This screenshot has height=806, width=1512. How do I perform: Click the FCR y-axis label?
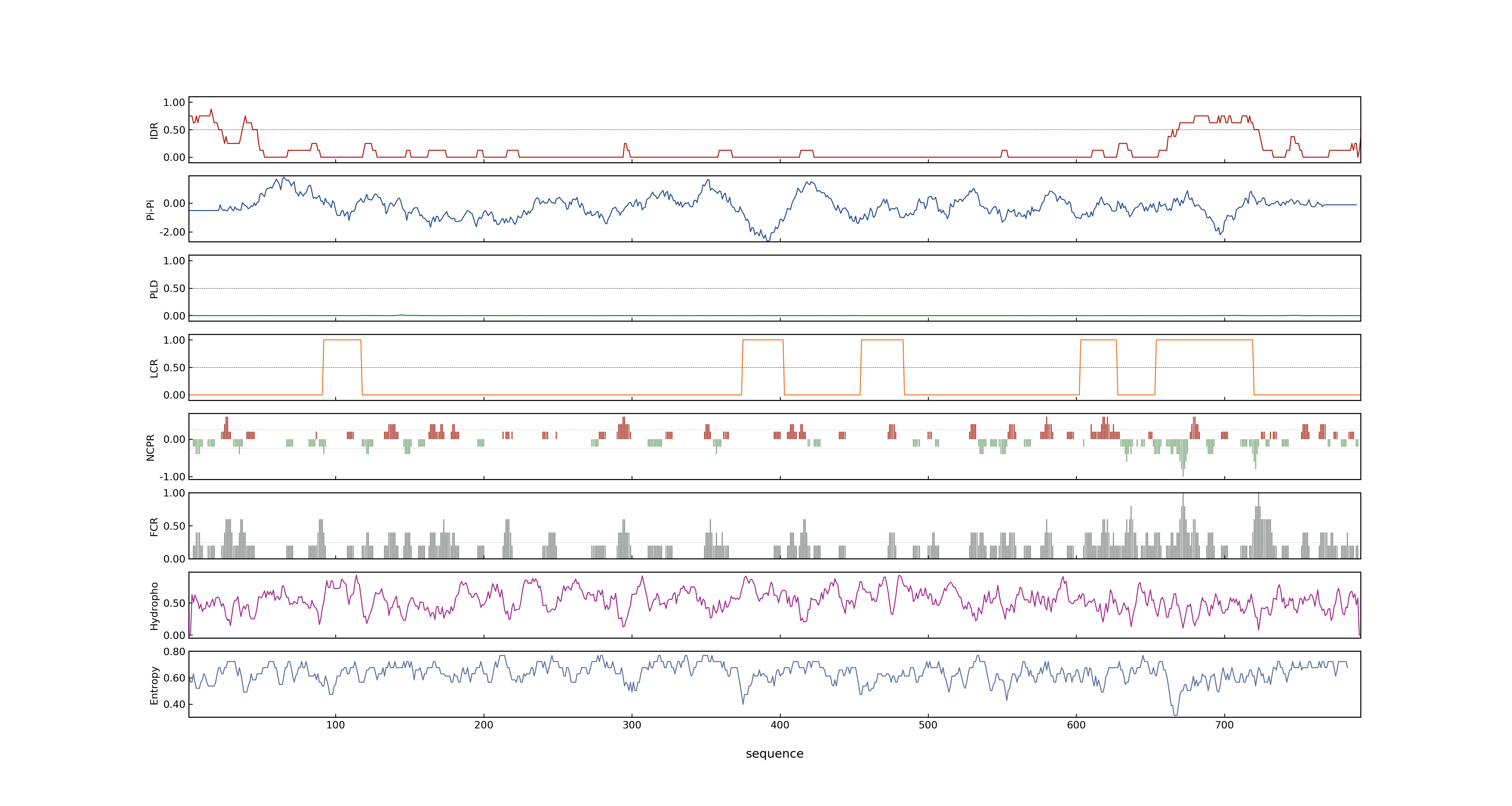(154, 526)
